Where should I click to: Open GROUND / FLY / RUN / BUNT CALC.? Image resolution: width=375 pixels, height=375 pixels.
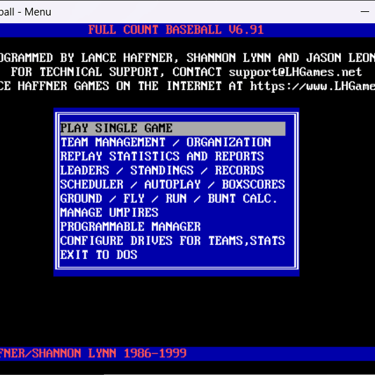pyautogui.click(x=169, y=199)
